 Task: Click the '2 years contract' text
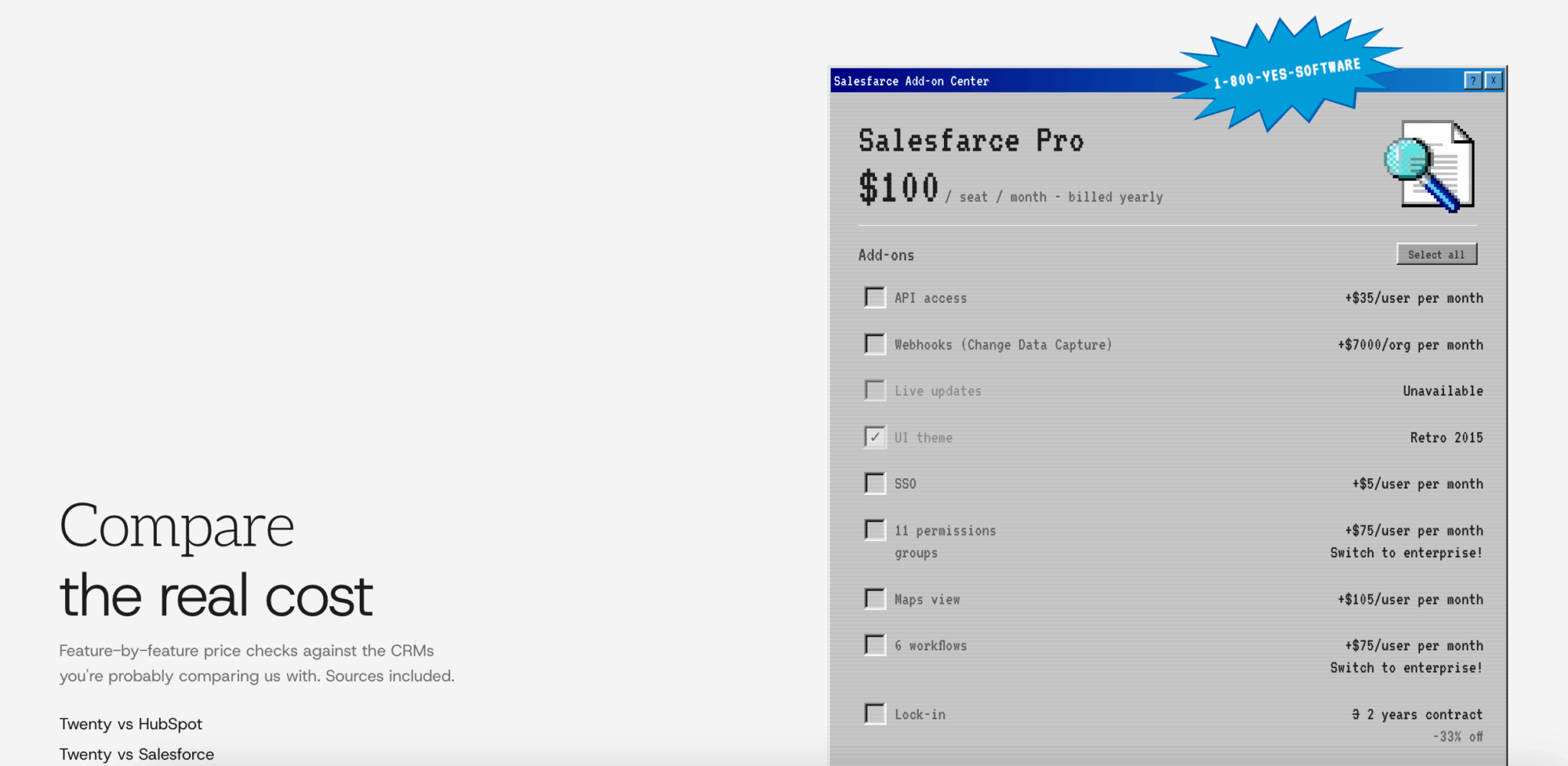(x=1425, y=715)
